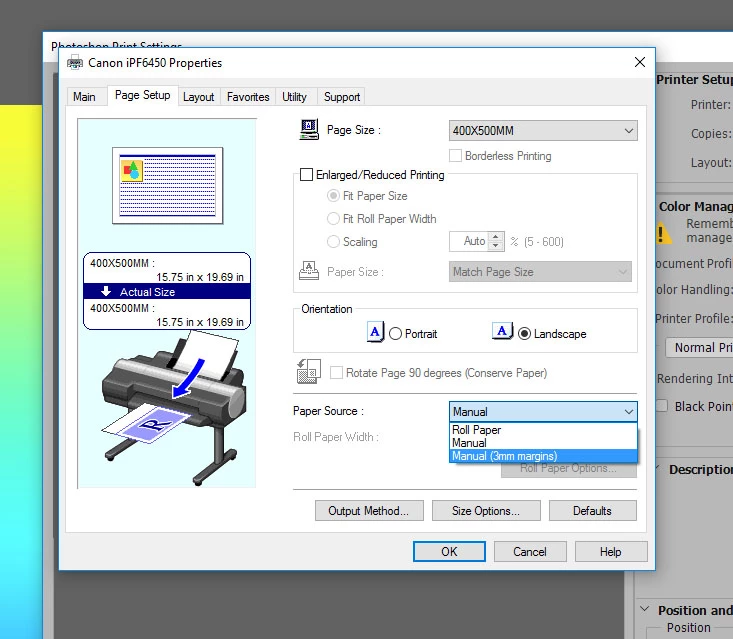The image size is (733, 639).
Task: Click Description heading in Photoshop window
Action: [x=701, y=469]
